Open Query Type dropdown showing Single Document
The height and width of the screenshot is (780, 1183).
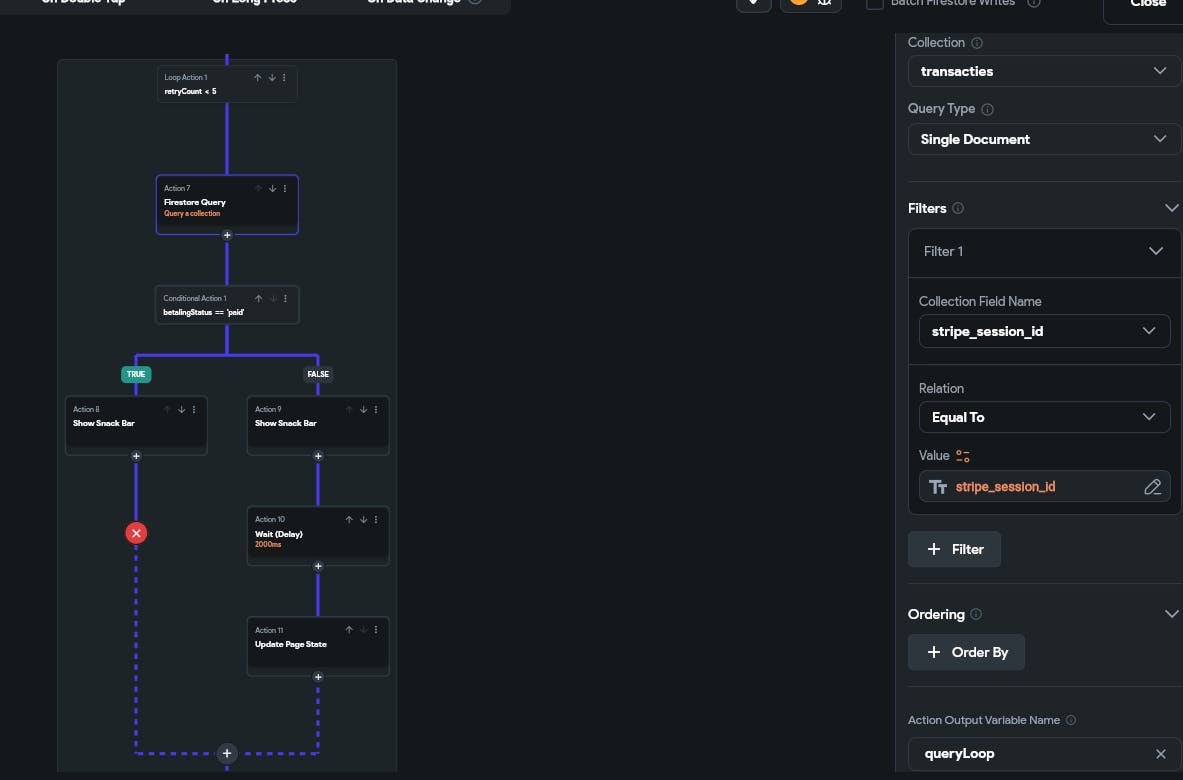[x=1044, y=140]
